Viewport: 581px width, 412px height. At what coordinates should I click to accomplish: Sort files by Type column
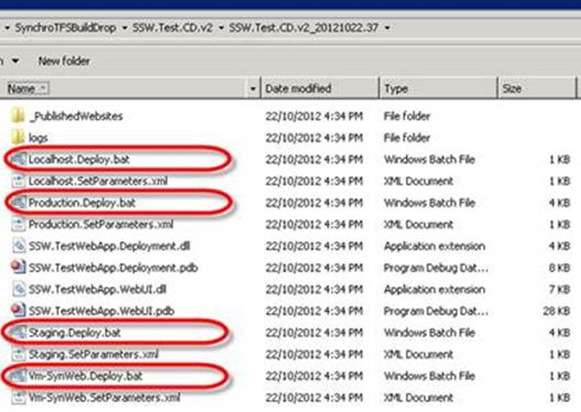(x=438, y=89)
